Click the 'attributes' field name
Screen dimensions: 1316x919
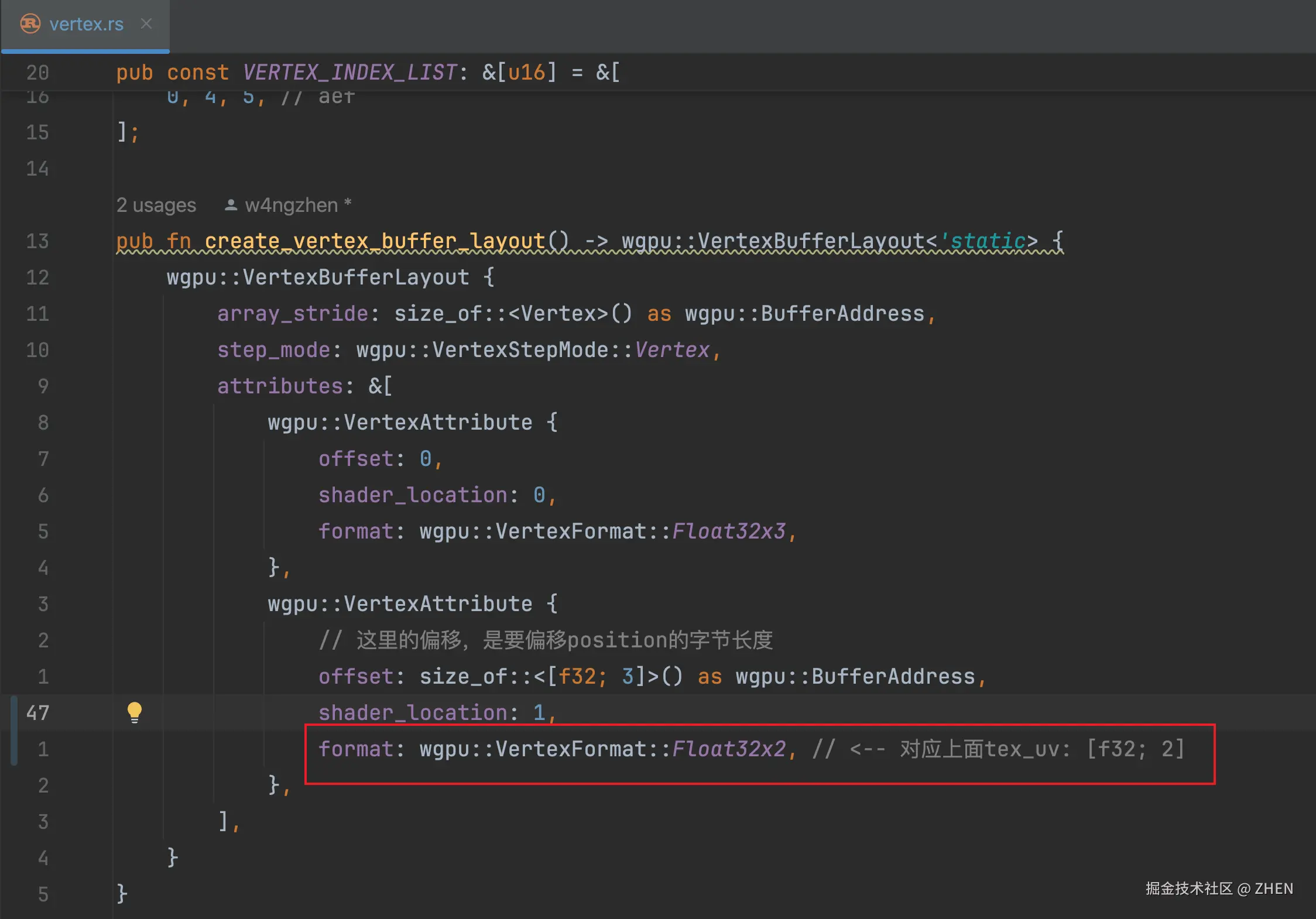[x=280, y=386]
